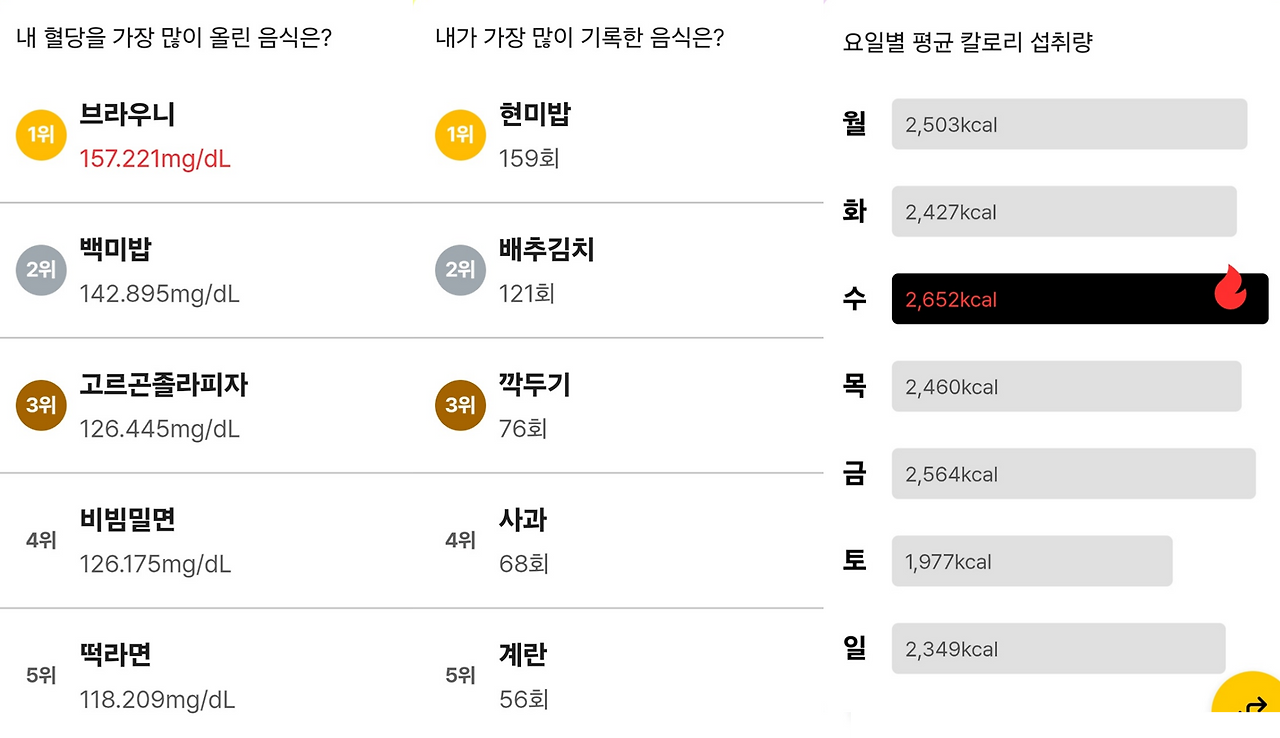The image size is (1280, 738).
Task: Select the gold 1위 badge next to 현미밥
Action: click(460, 134)
